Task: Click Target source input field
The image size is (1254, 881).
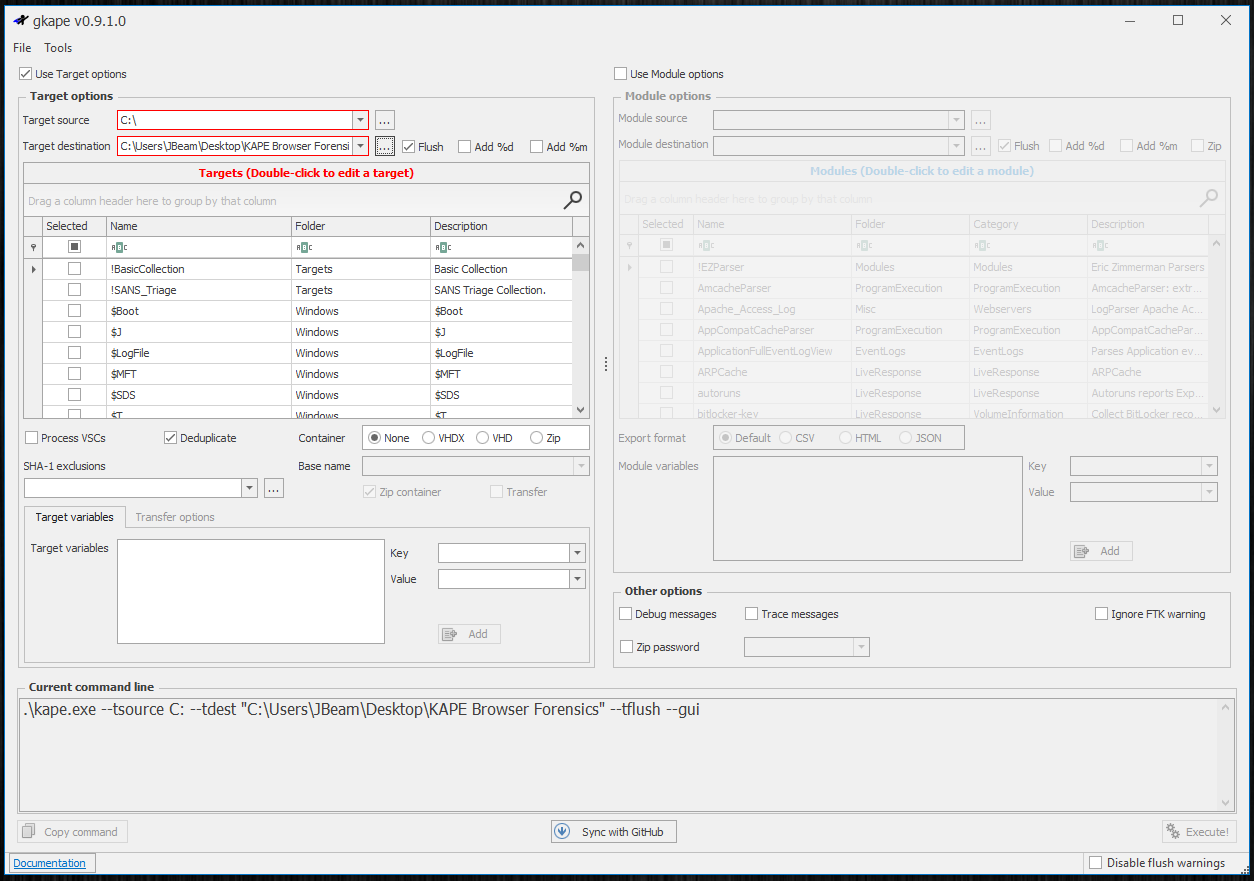Action: 235,120
